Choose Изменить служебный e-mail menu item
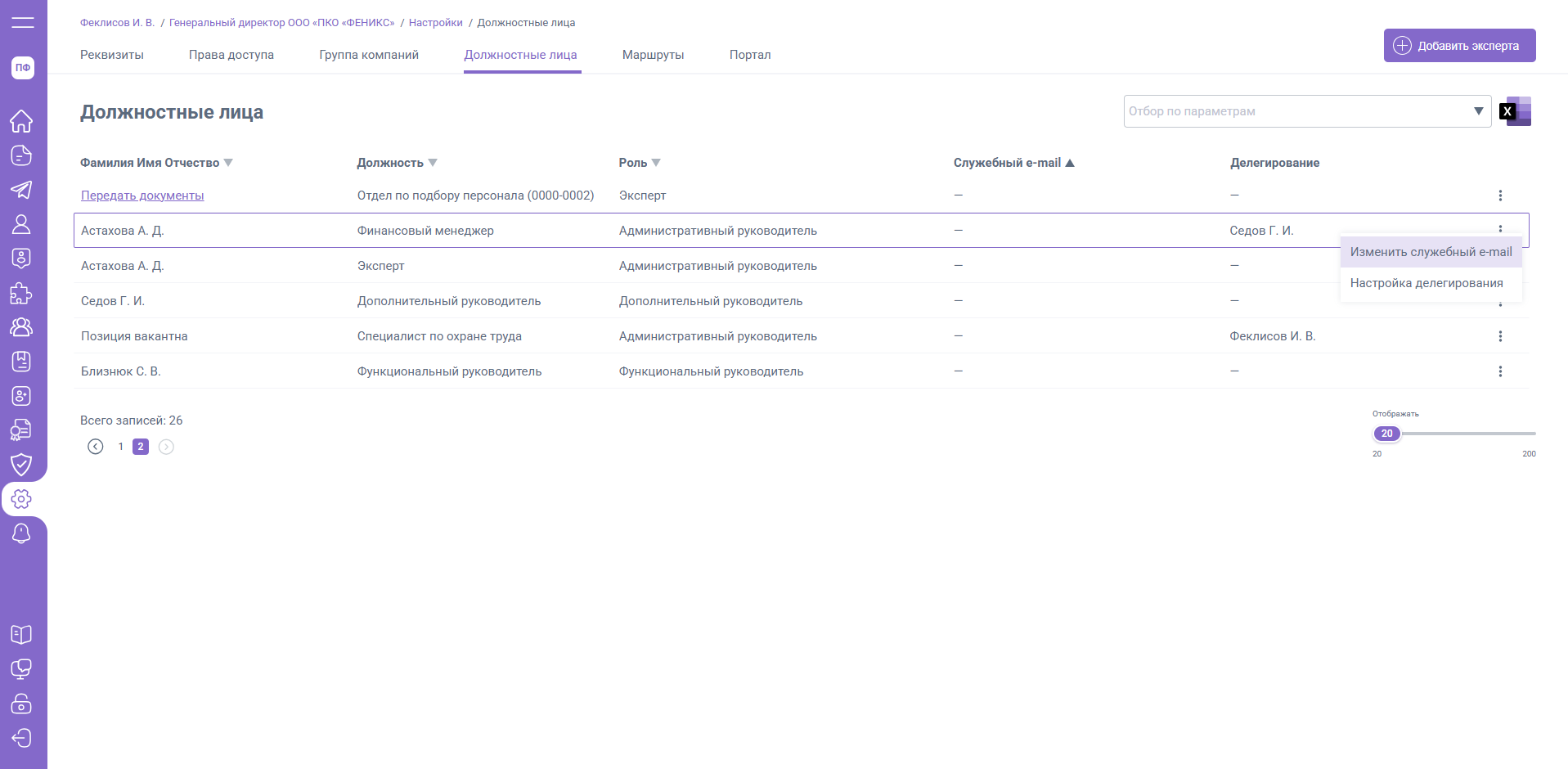Viewport: 1568px width, 769px height. click(x=1431, y=252)
